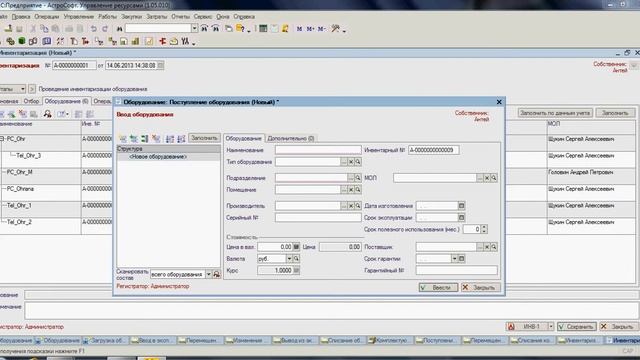
Task: Switch to the 'Загрузка об...' window in the bottom bar
Action: (104, 340)
